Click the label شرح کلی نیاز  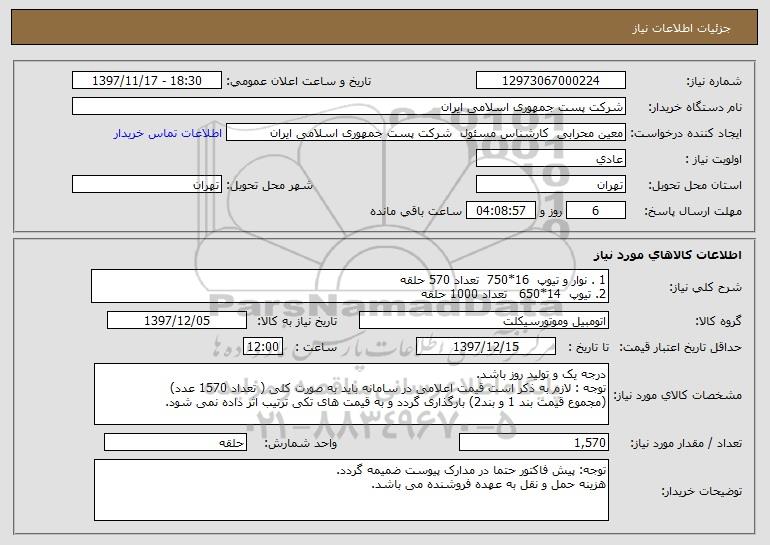click(706, 287)
